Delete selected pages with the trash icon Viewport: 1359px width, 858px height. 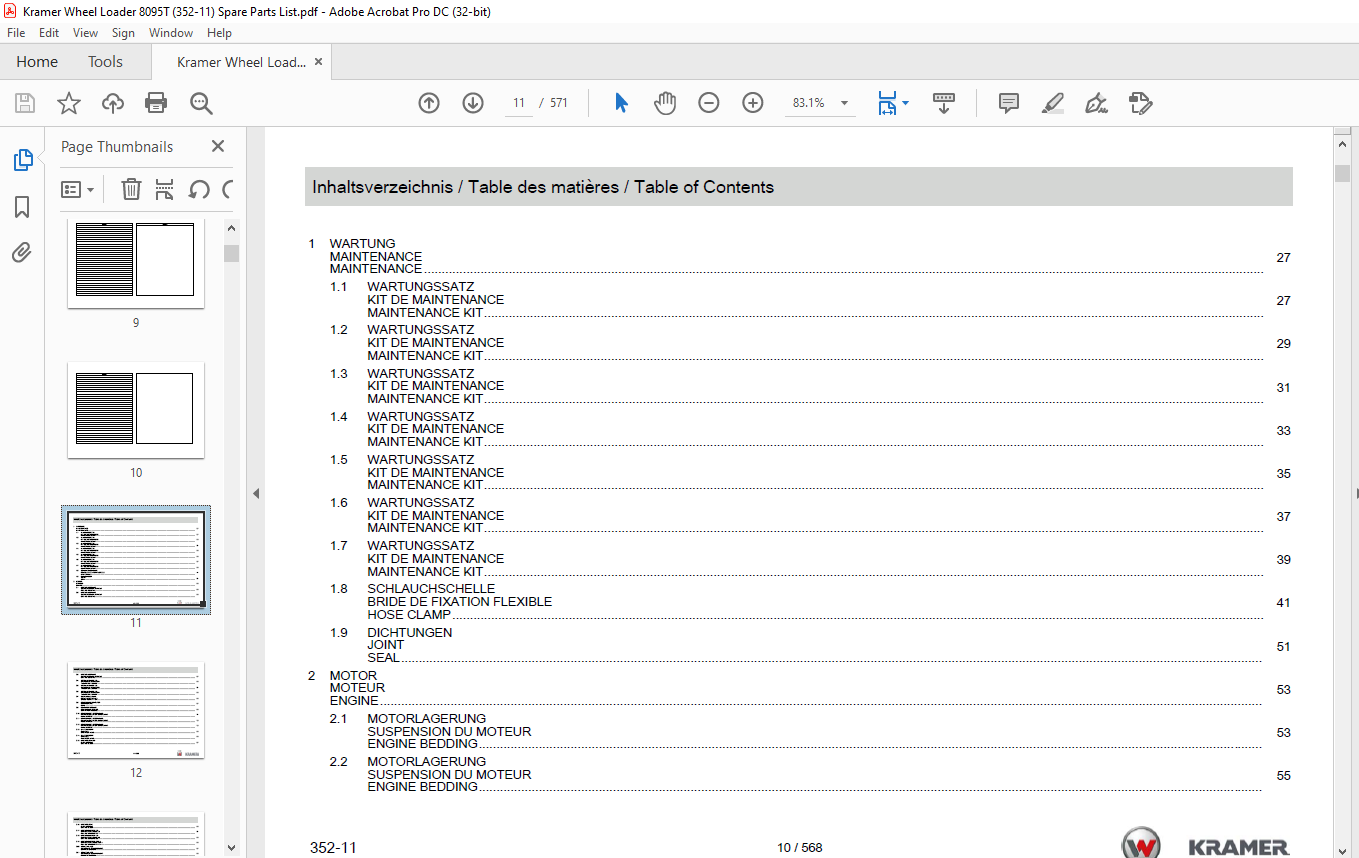click(x=131, y=189)
